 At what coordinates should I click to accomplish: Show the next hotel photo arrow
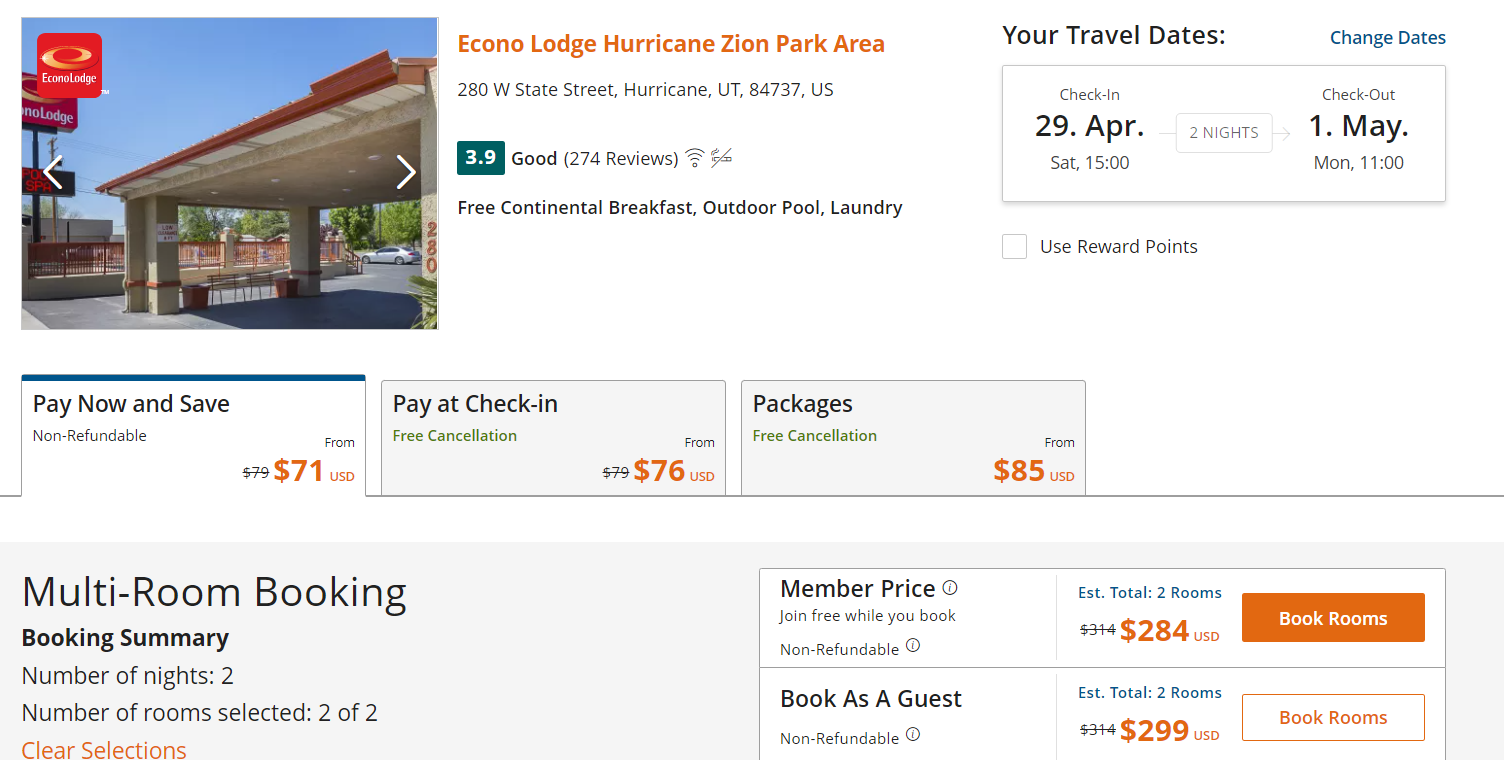pos(406,172)
